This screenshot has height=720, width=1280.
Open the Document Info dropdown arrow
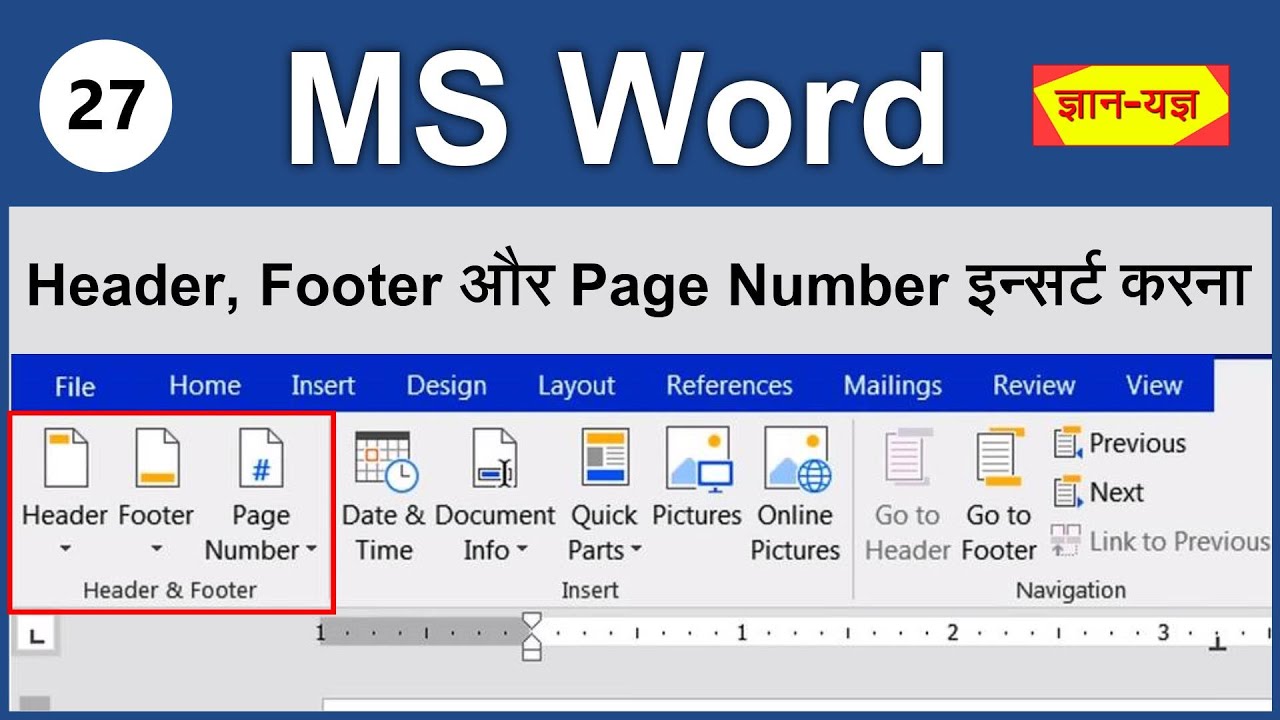521,550
